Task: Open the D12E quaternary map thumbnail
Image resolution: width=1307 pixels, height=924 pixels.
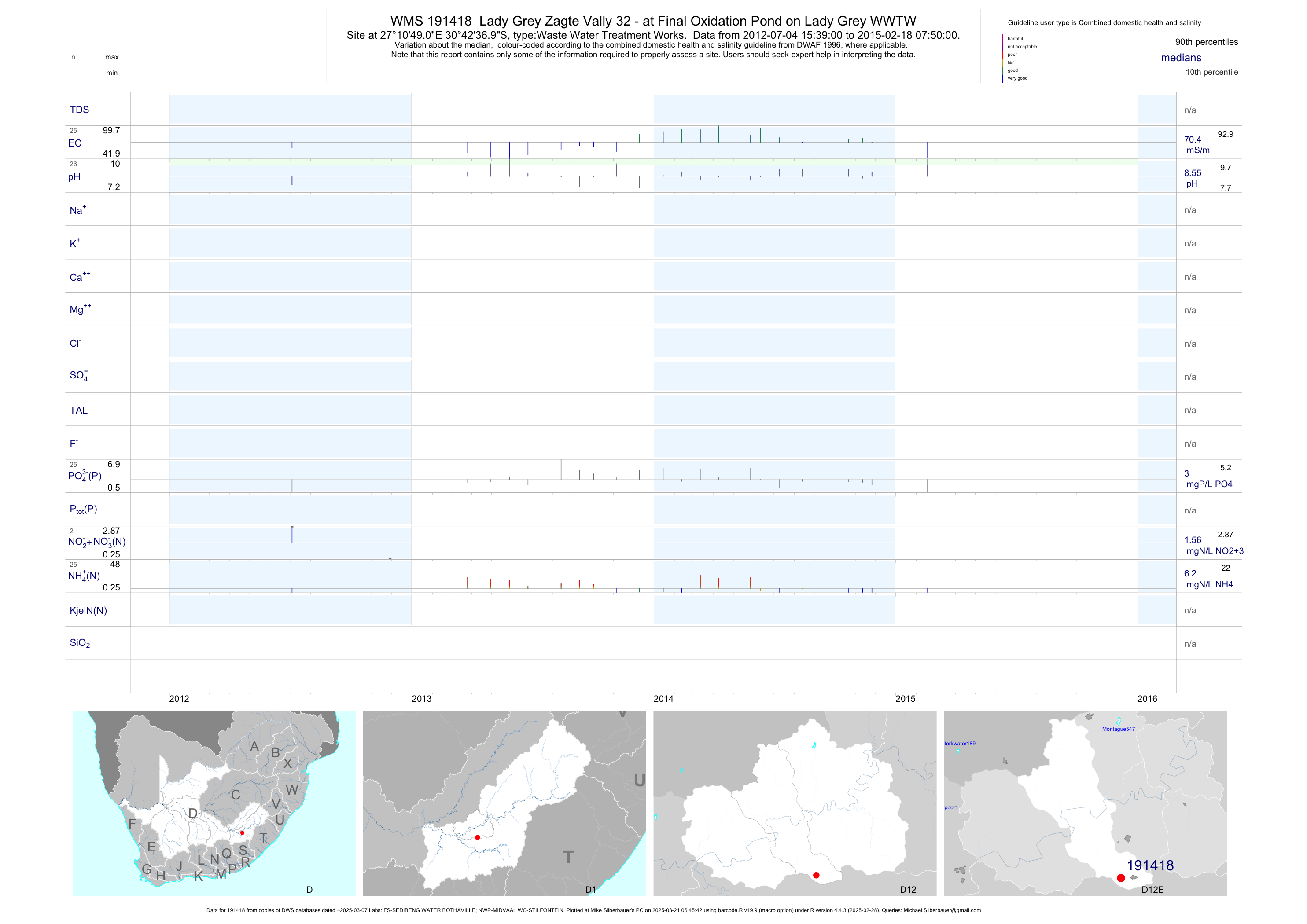Action: (1085, 803)
